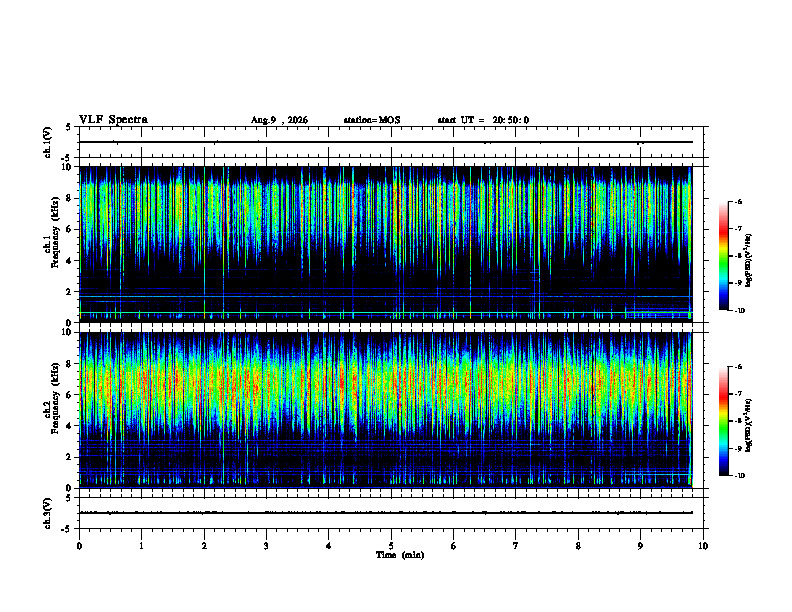Click time axis tick label "5" under the plots

[x=391, y=546]
